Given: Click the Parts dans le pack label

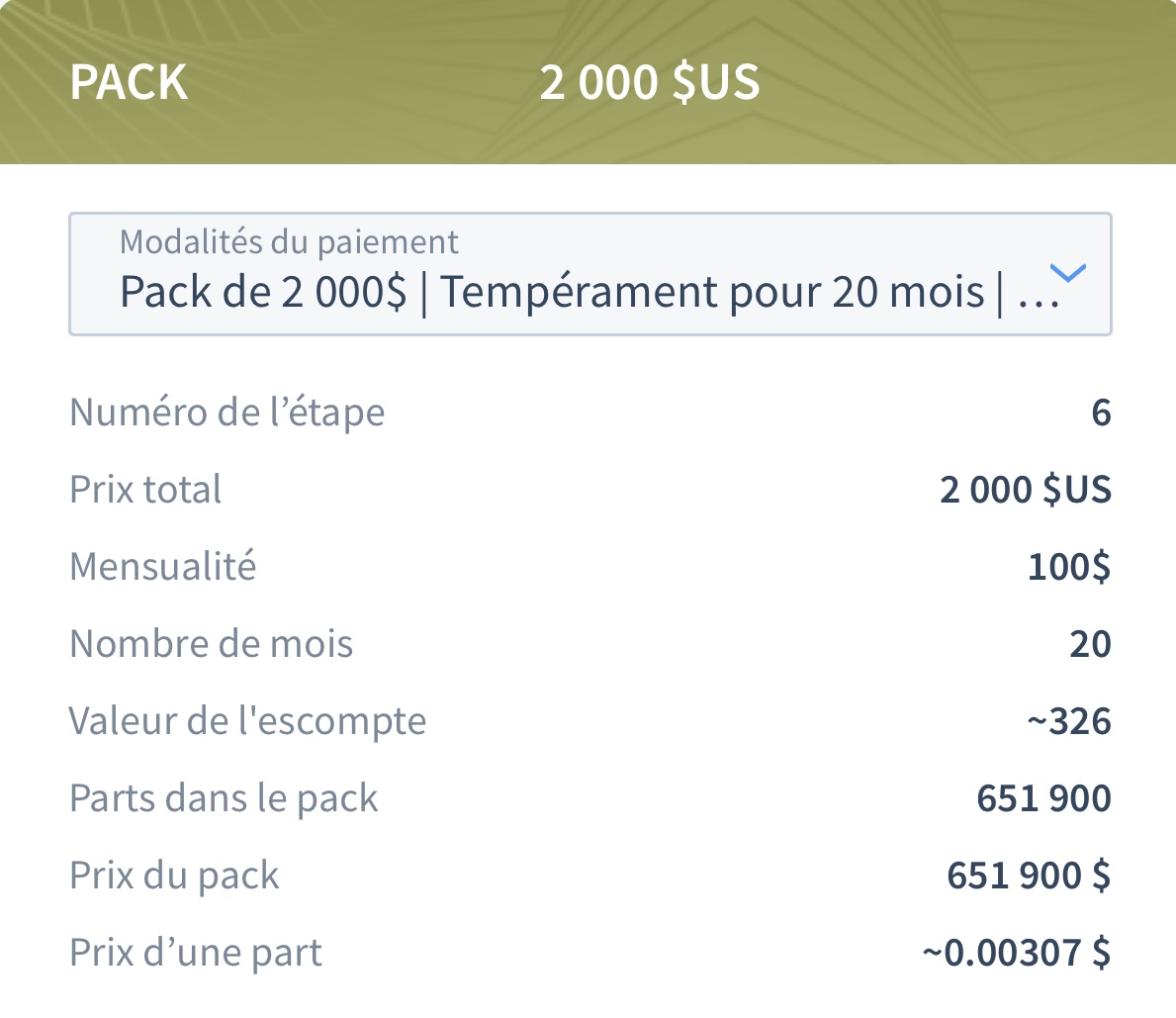Looking at the screenshot, I should 224,798.
